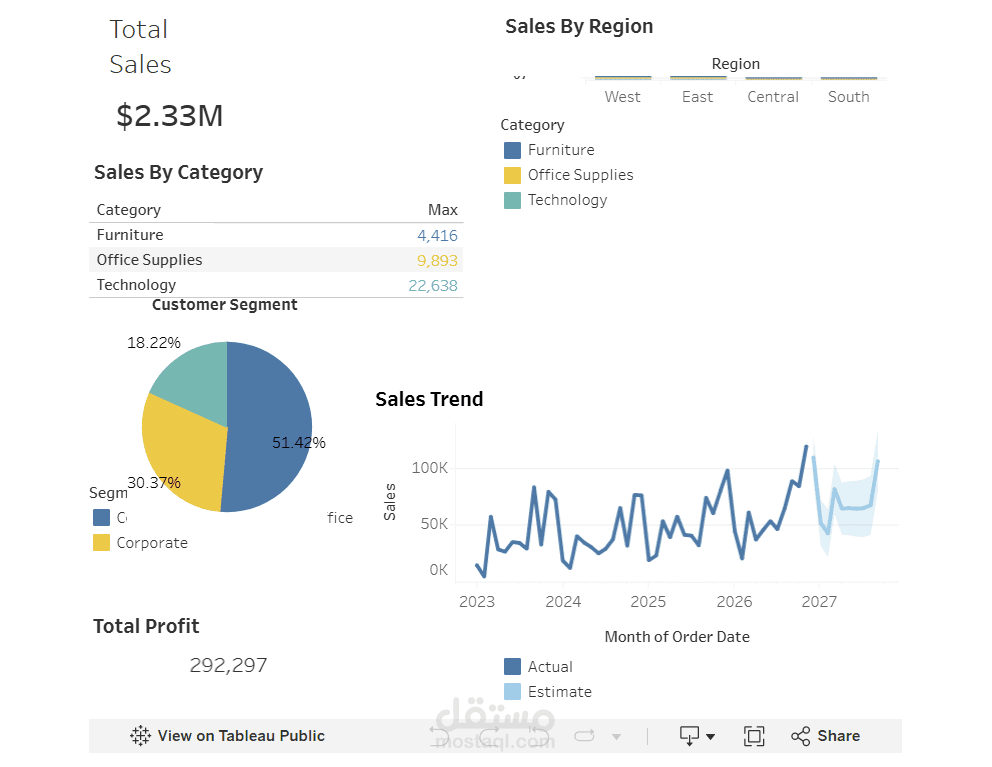Click the 9,893 max value

(x=437, y=260)
